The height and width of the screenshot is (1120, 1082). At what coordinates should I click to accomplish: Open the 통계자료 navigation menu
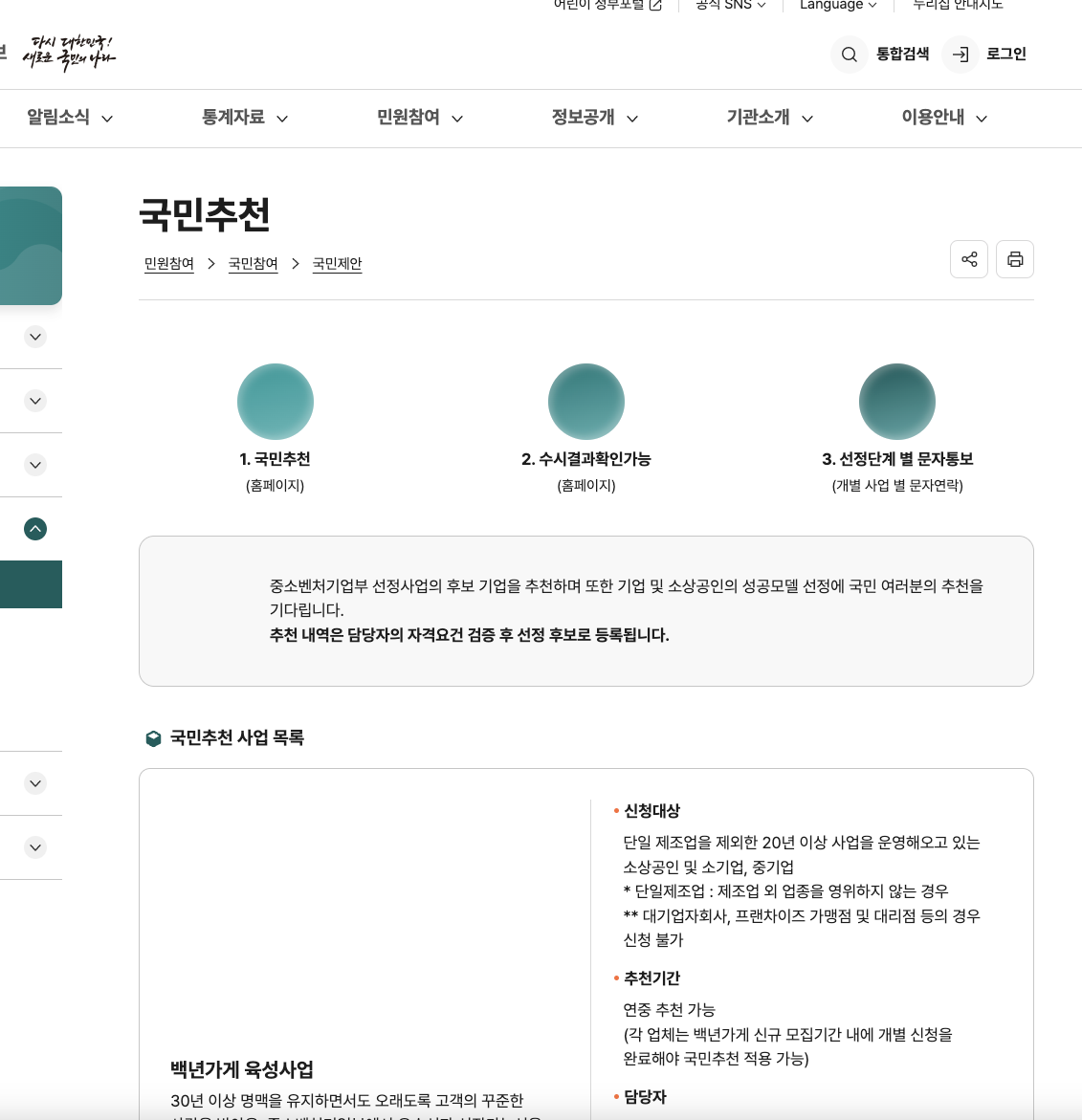pos(245,118)
